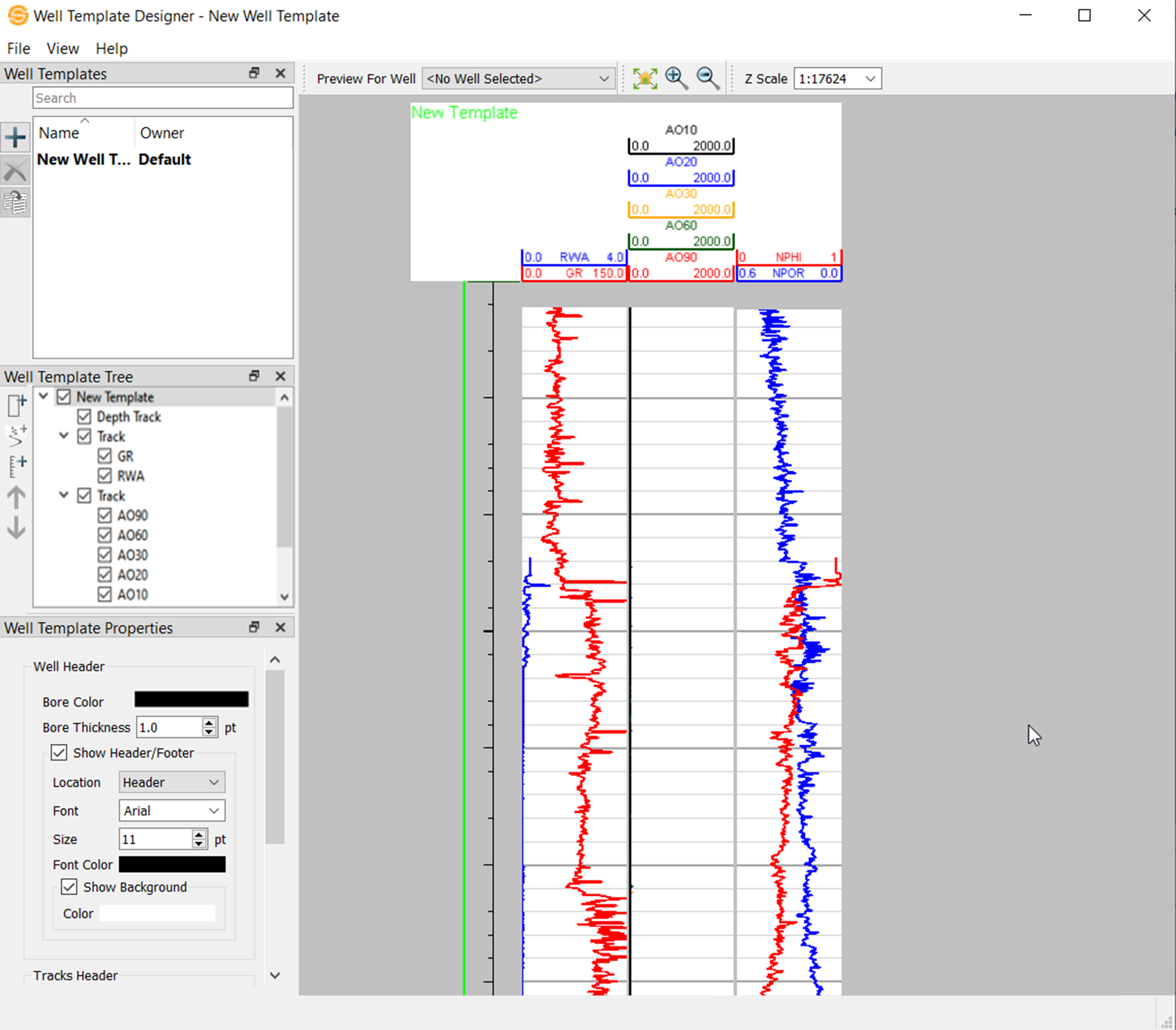This screenshot has height=1030, width=1176.
Task: Uncheck the GR curve checkbox
Action: 105,456
